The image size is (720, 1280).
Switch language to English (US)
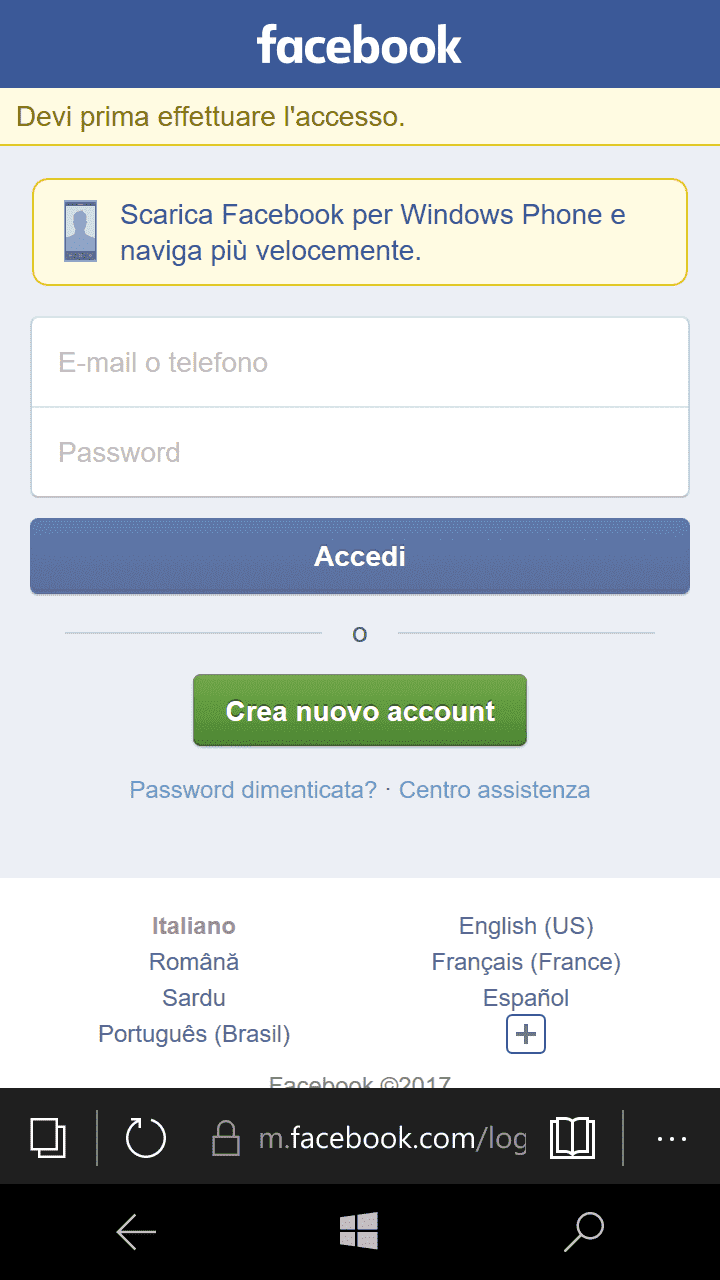coord(526,926)
